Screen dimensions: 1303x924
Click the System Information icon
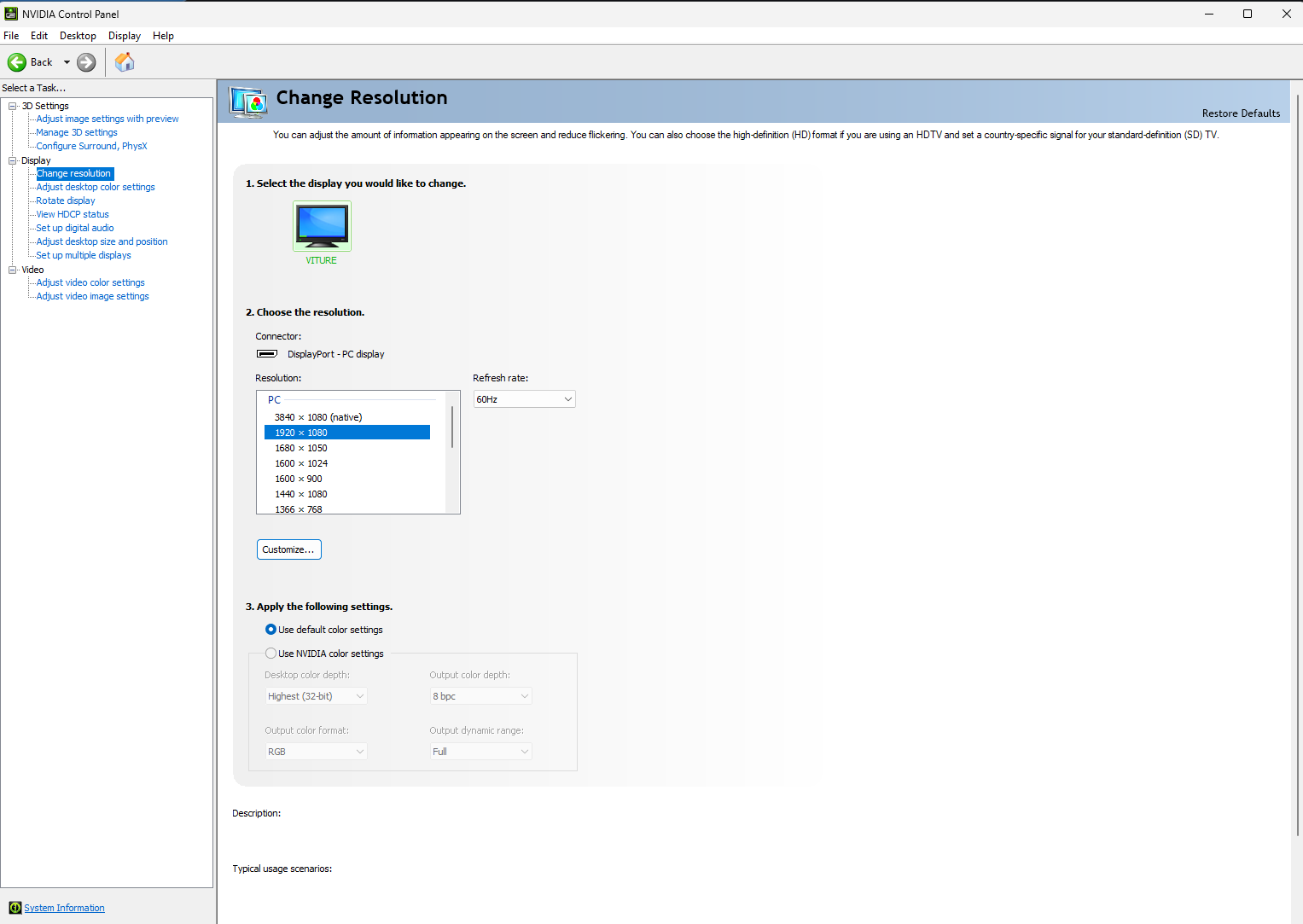[x=15, y=908]
